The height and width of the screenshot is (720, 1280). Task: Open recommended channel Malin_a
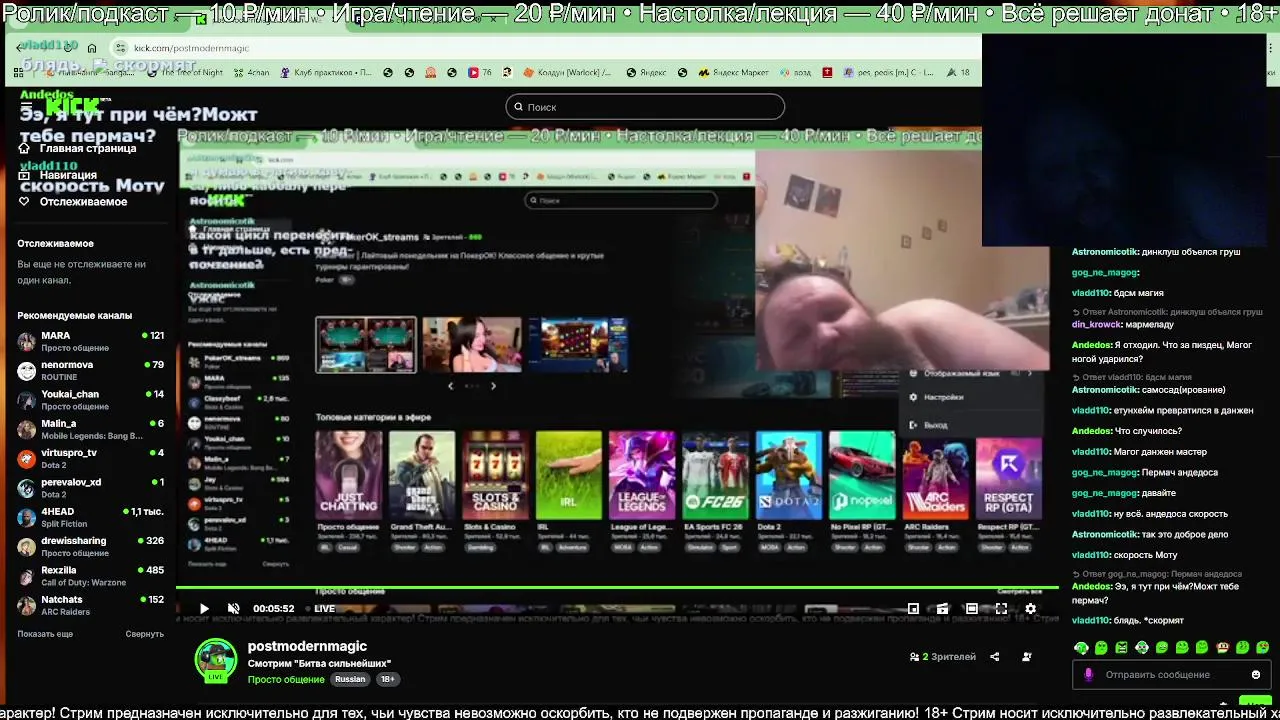pos(90,429)
